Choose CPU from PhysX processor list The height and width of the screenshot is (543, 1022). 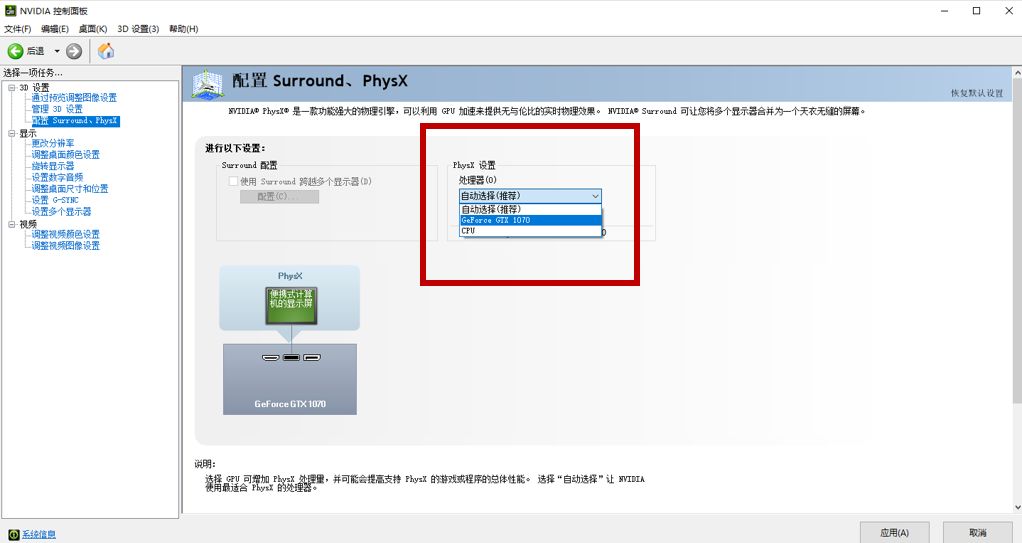click(530, 231)
